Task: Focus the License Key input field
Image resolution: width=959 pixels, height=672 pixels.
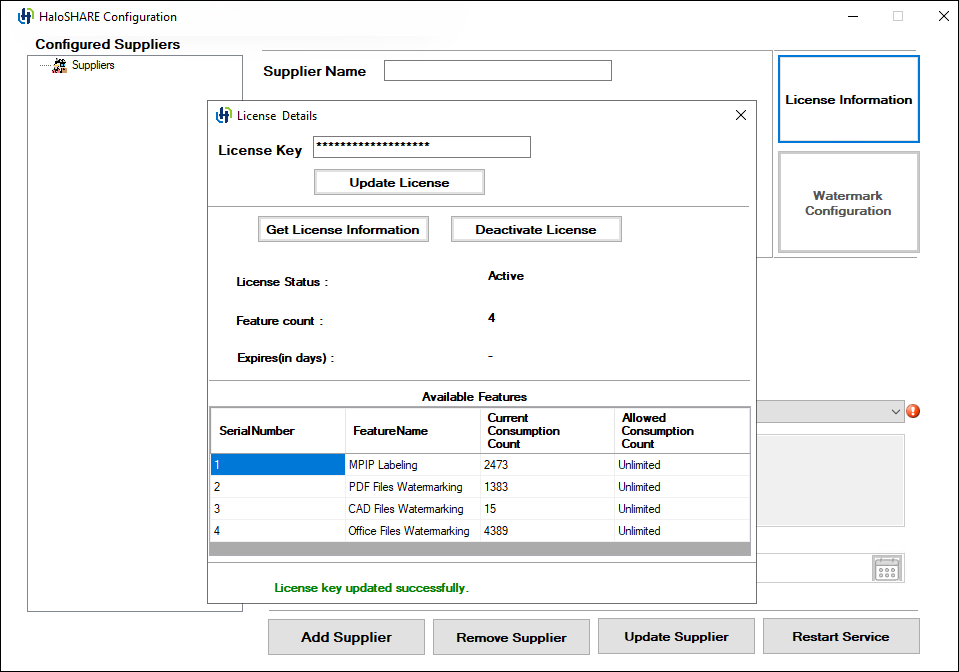Action: tap(421, 147)
